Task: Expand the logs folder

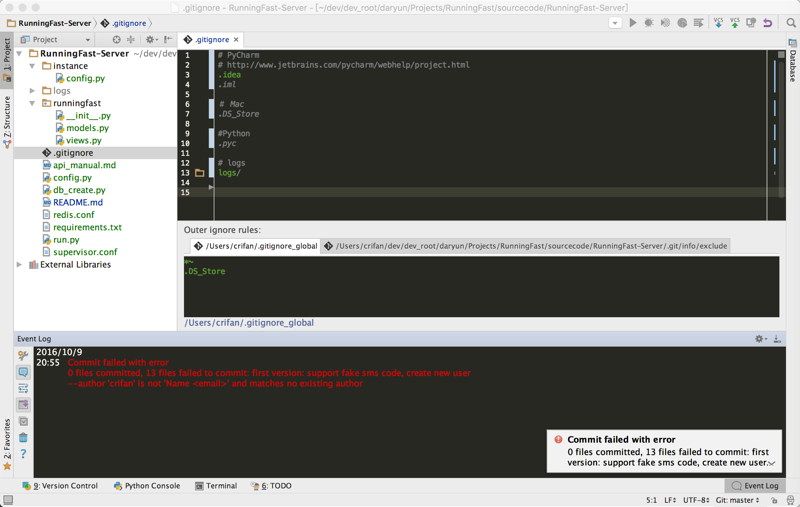Action: (32, 90)
